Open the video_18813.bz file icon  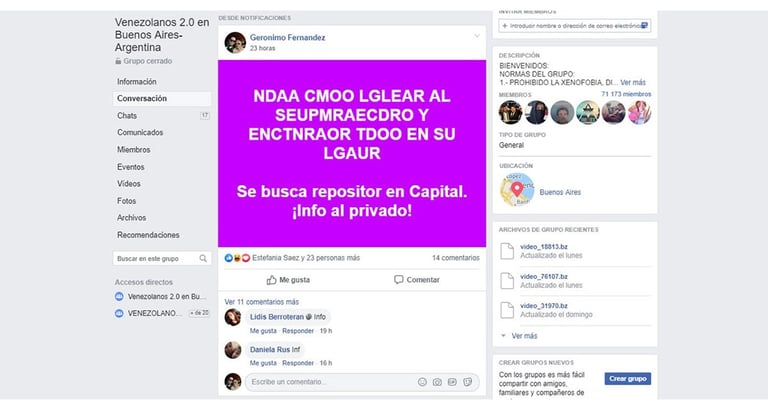(x=507, y=251)
